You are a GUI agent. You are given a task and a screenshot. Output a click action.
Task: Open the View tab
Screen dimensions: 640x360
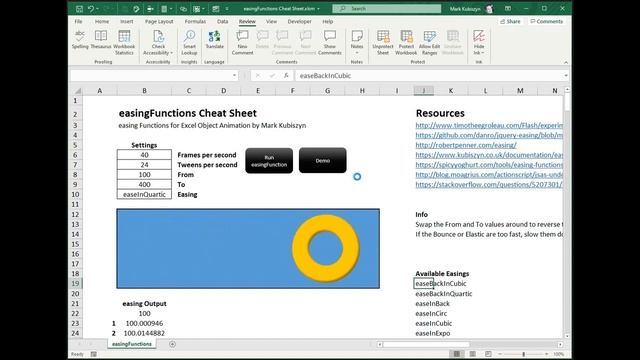271,21
